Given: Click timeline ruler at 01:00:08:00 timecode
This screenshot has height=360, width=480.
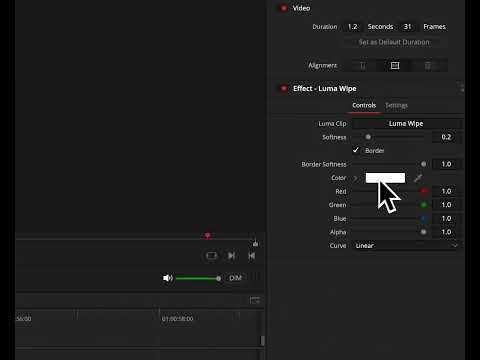Looking at the screenshot, I should (x=177, y=319).
